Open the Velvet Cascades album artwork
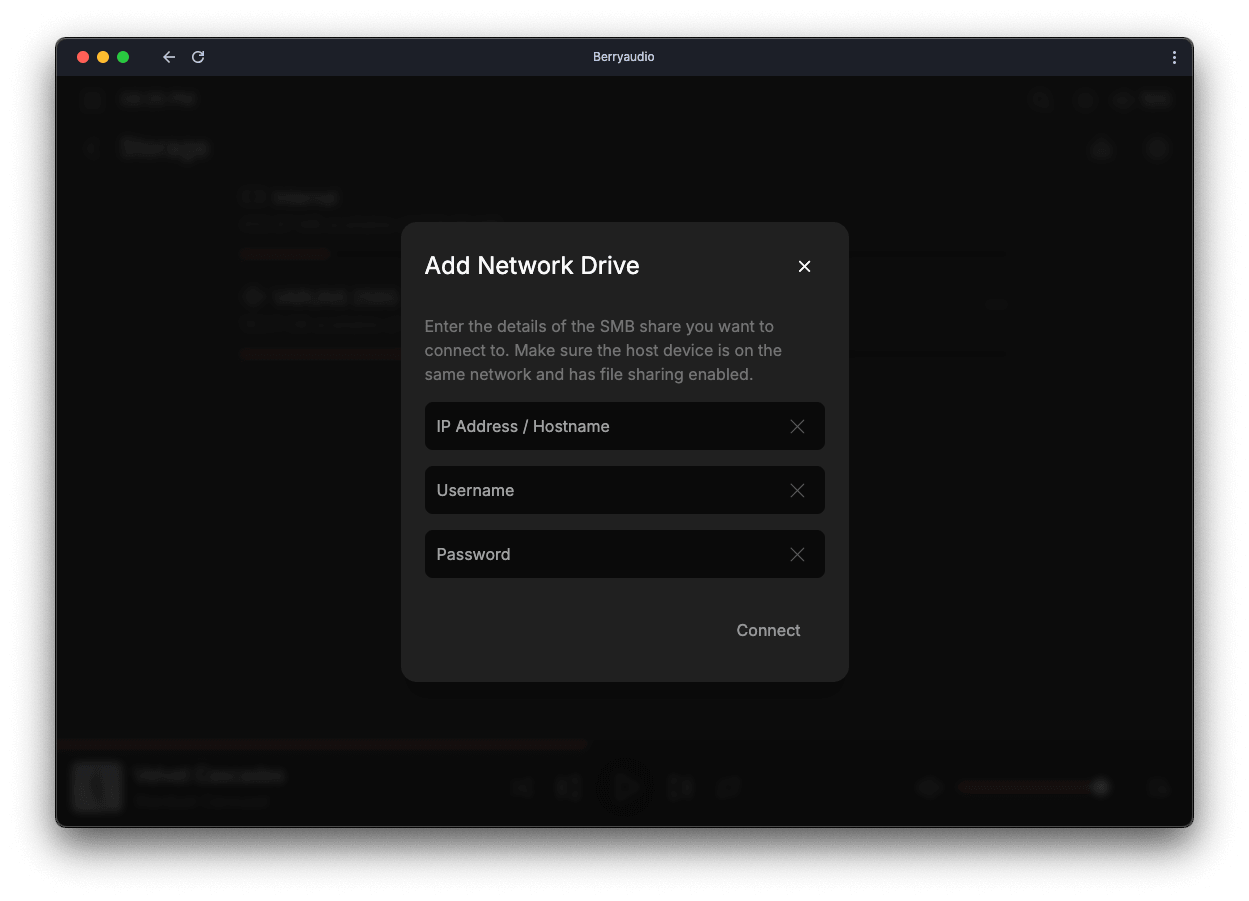 tap(97, 787)
